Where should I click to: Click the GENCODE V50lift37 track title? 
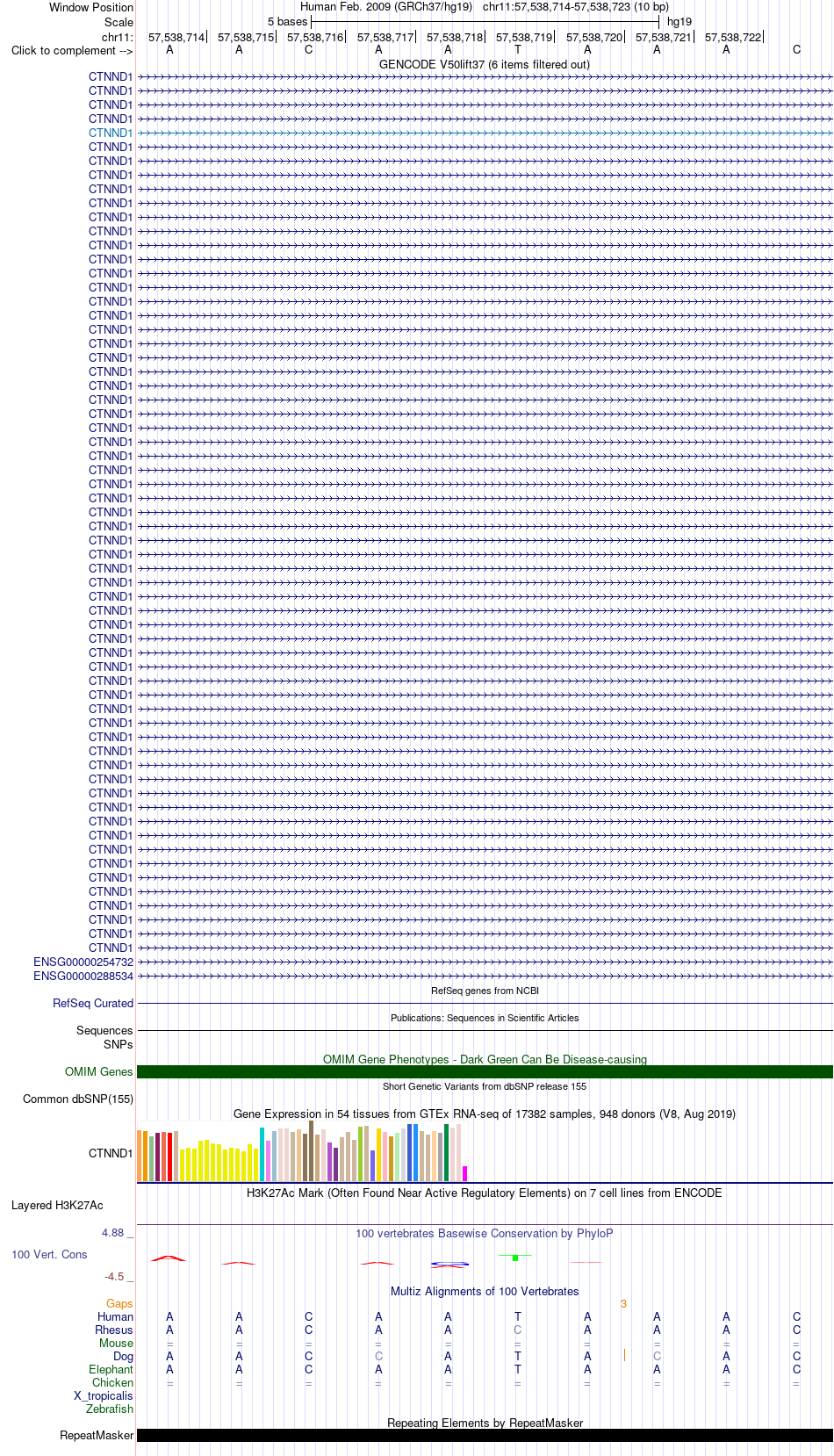point(485,64)
